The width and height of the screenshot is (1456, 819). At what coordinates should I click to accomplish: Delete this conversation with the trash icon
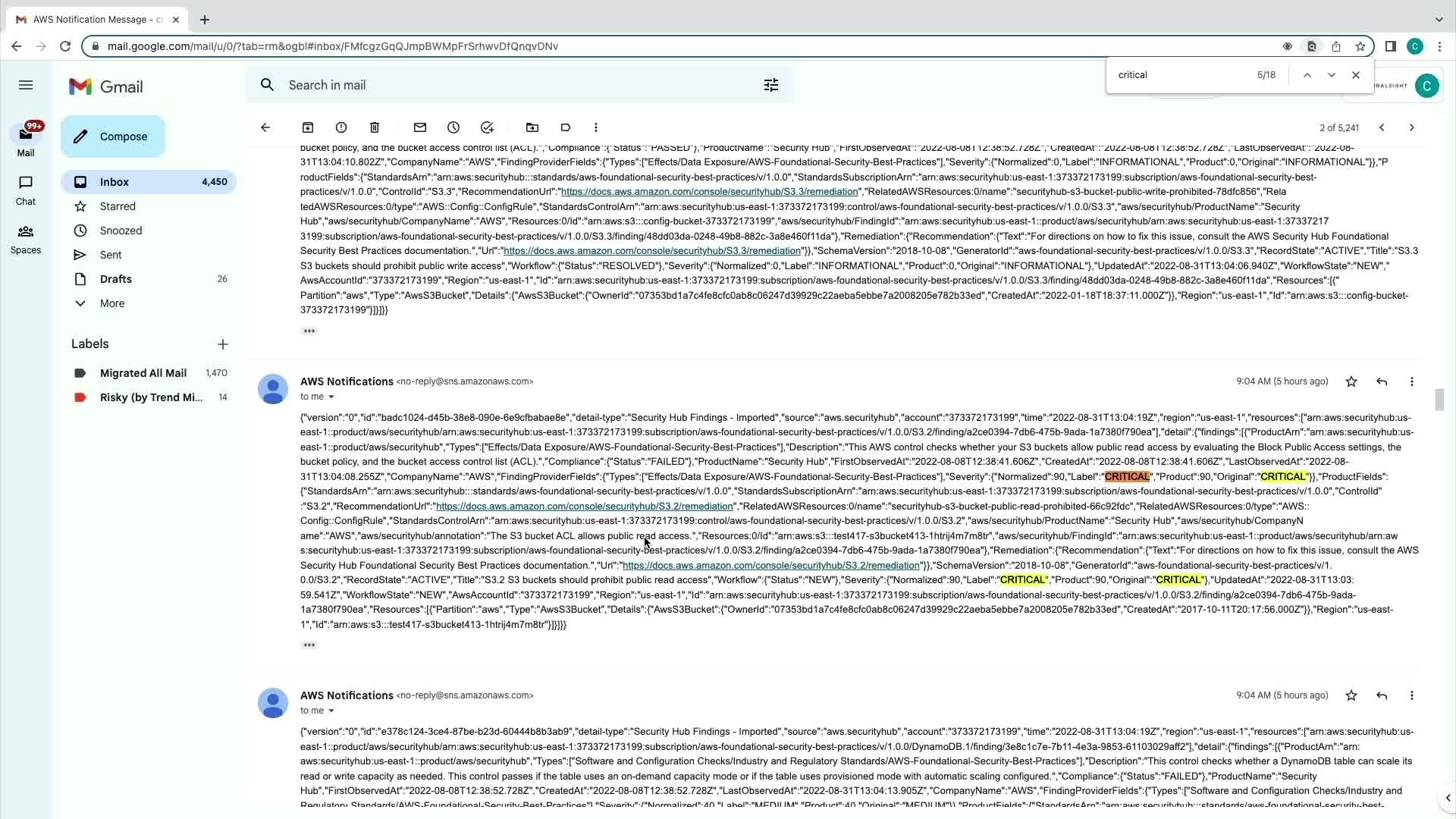(375, 127)
